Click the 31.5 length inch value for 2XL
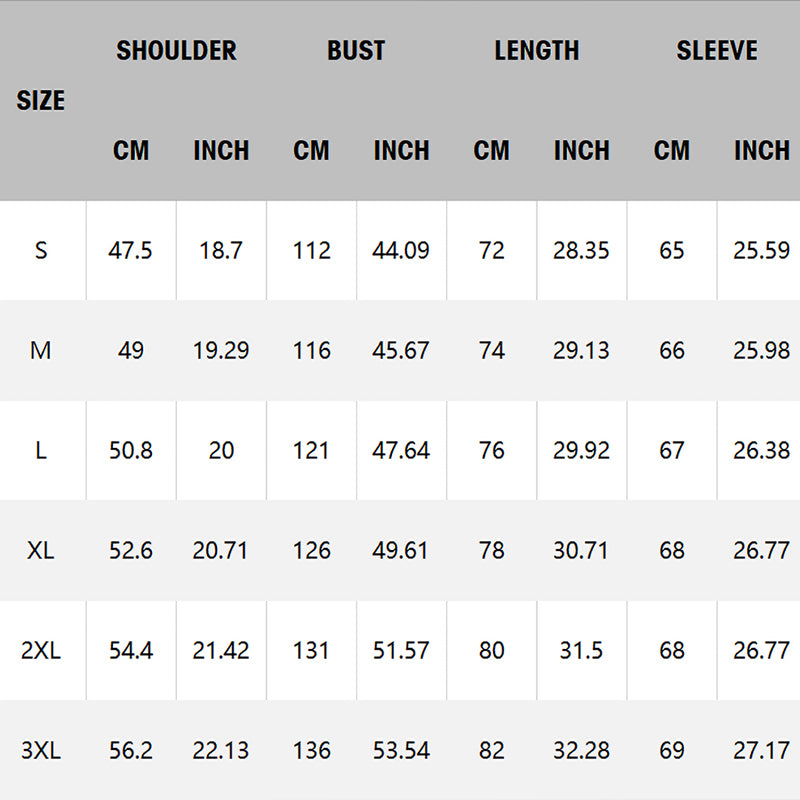The width and height of the screenshot is (800, 800). tap(581, 650)
